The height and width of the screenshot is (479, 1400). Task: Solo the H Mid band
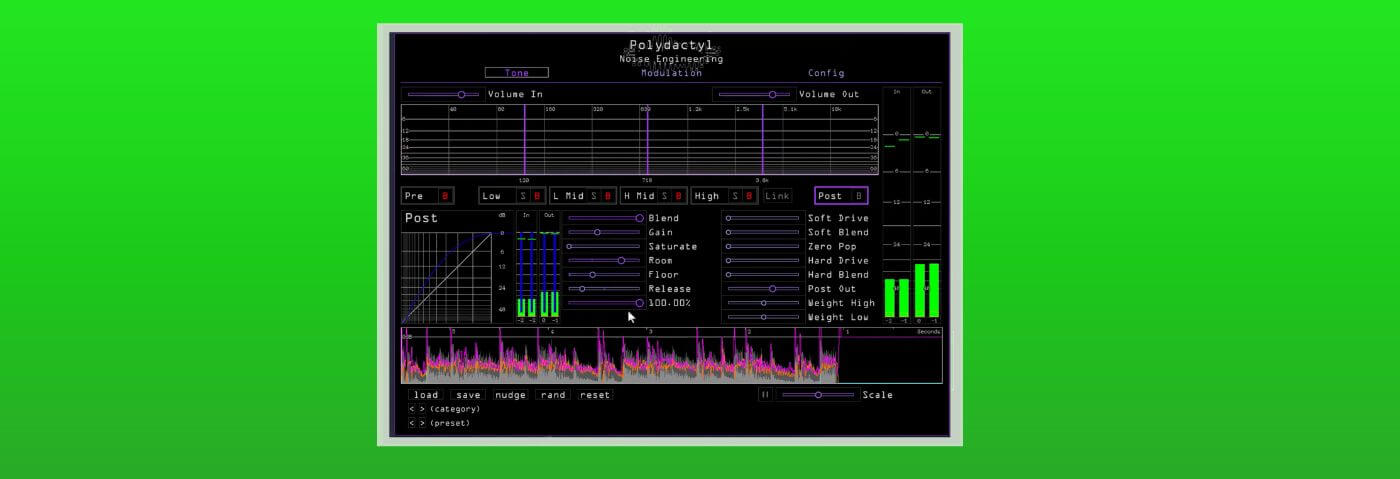665,196
